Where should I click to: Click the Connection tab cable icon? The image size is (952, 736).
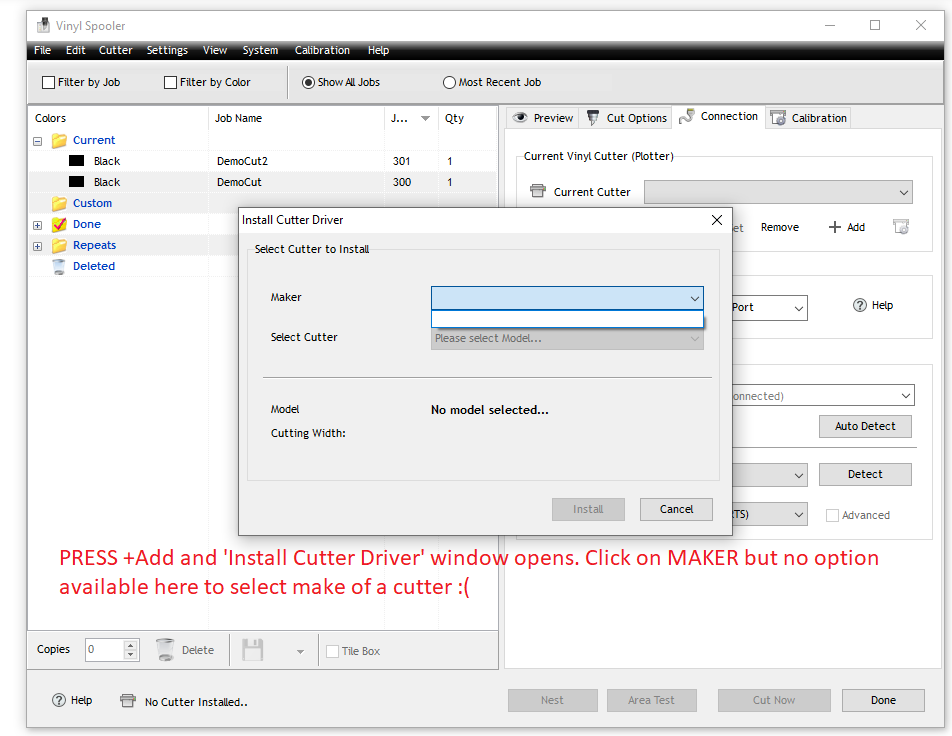pyautogui.click(x=686, y=116)
